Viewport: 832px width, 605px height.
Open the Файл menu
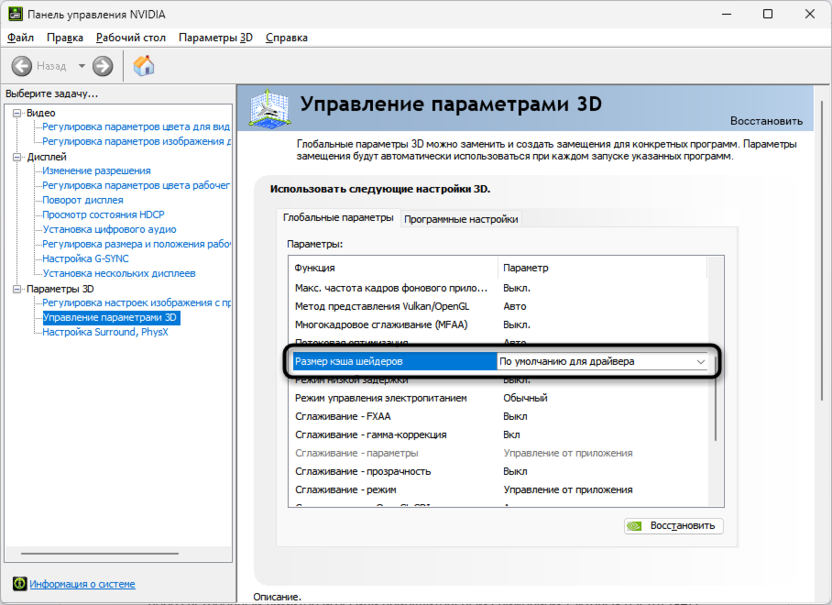pyautogui.click(x=20, y=37)
